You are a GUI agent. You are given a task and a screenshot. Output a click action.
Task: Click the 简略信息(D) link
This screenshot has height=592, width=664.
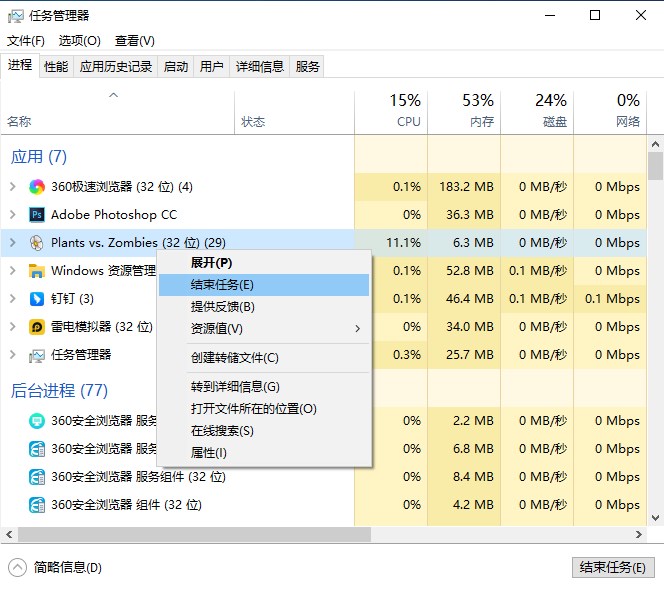(x=68, y=567)
